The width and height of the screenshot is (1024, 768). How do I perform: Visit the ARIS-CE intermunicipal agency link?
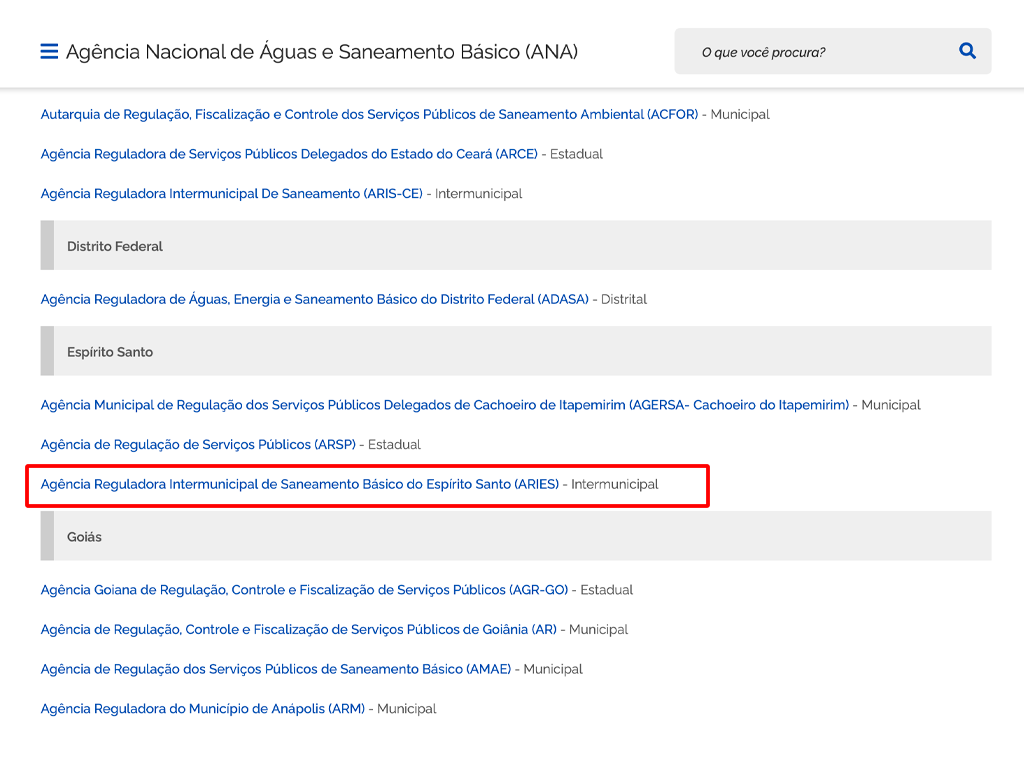point(231,194)
